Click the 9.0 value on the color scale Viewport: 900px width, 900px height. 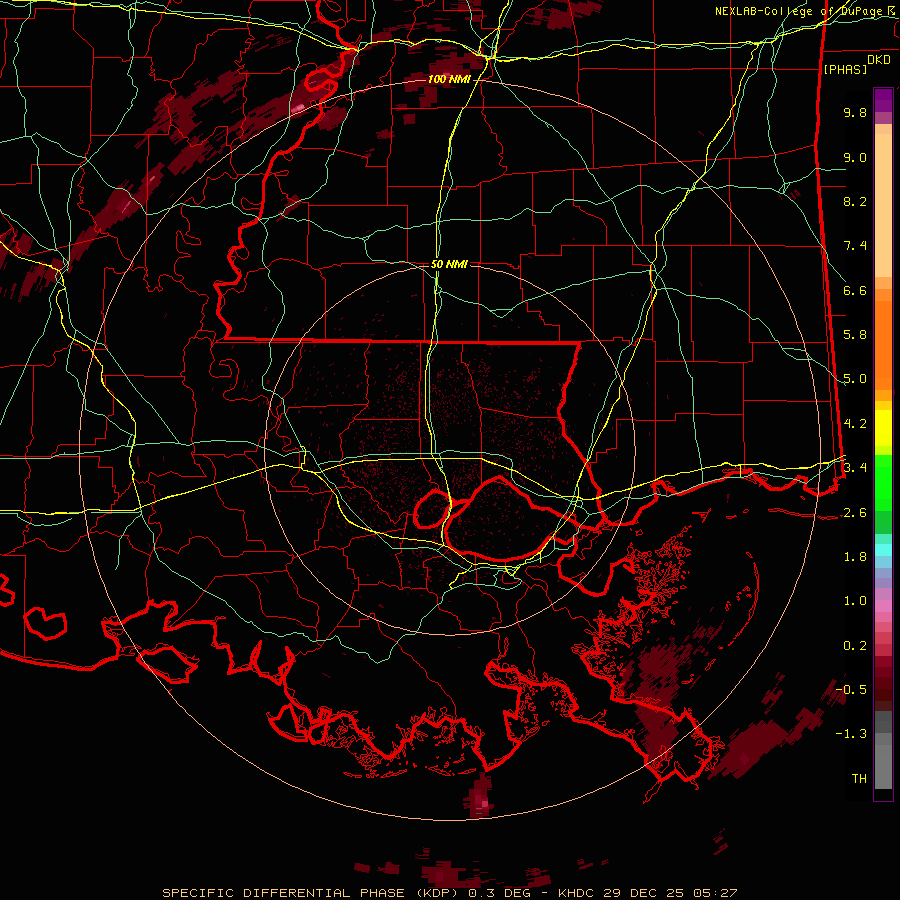(x=855, y=157)
